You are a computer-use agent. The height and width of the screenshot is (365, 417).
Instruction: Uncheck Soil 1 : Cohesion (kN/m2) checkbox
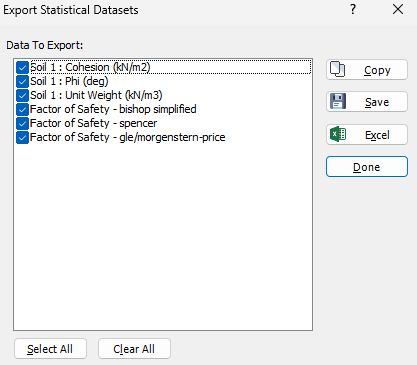(22, 68)
